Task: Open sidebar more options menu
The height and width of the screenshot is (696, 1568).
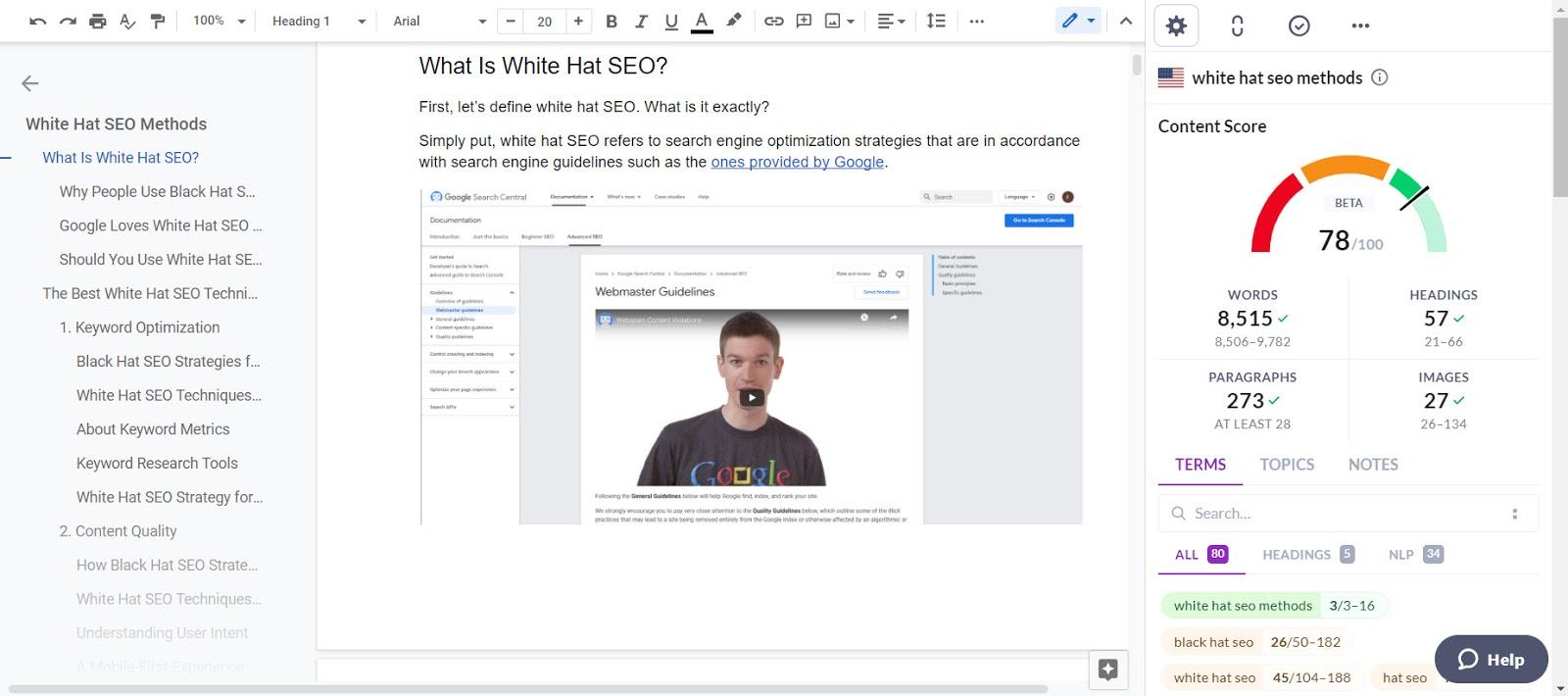Action: click(x=1360, y=26)
